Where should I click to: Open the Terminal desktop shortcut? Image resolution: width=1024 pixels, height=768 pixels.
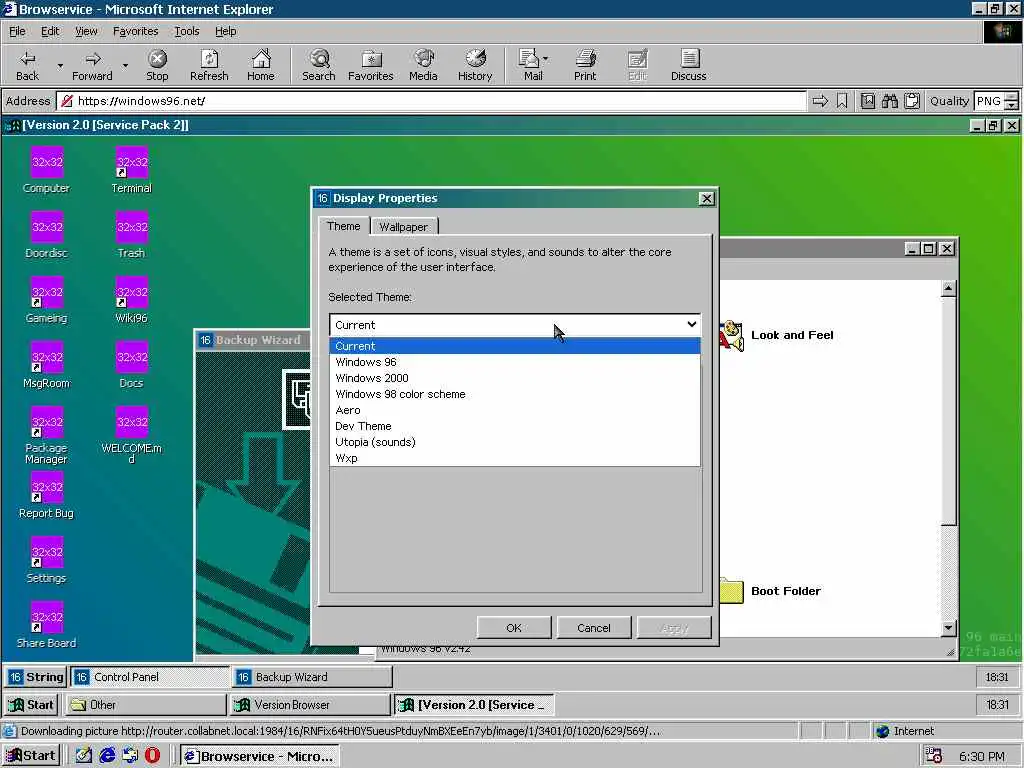pyautogui.click(x=132, y=170)
